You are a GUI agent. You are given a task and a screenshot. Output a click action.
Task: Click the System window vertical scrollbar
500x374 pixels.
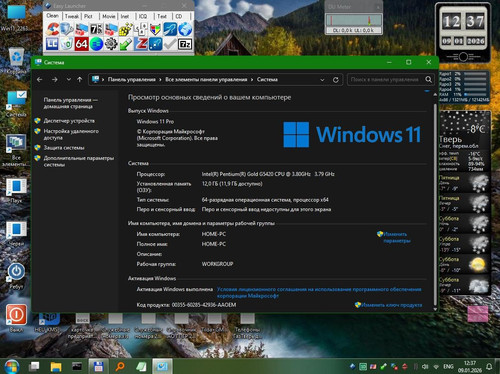tap(435, 204)
